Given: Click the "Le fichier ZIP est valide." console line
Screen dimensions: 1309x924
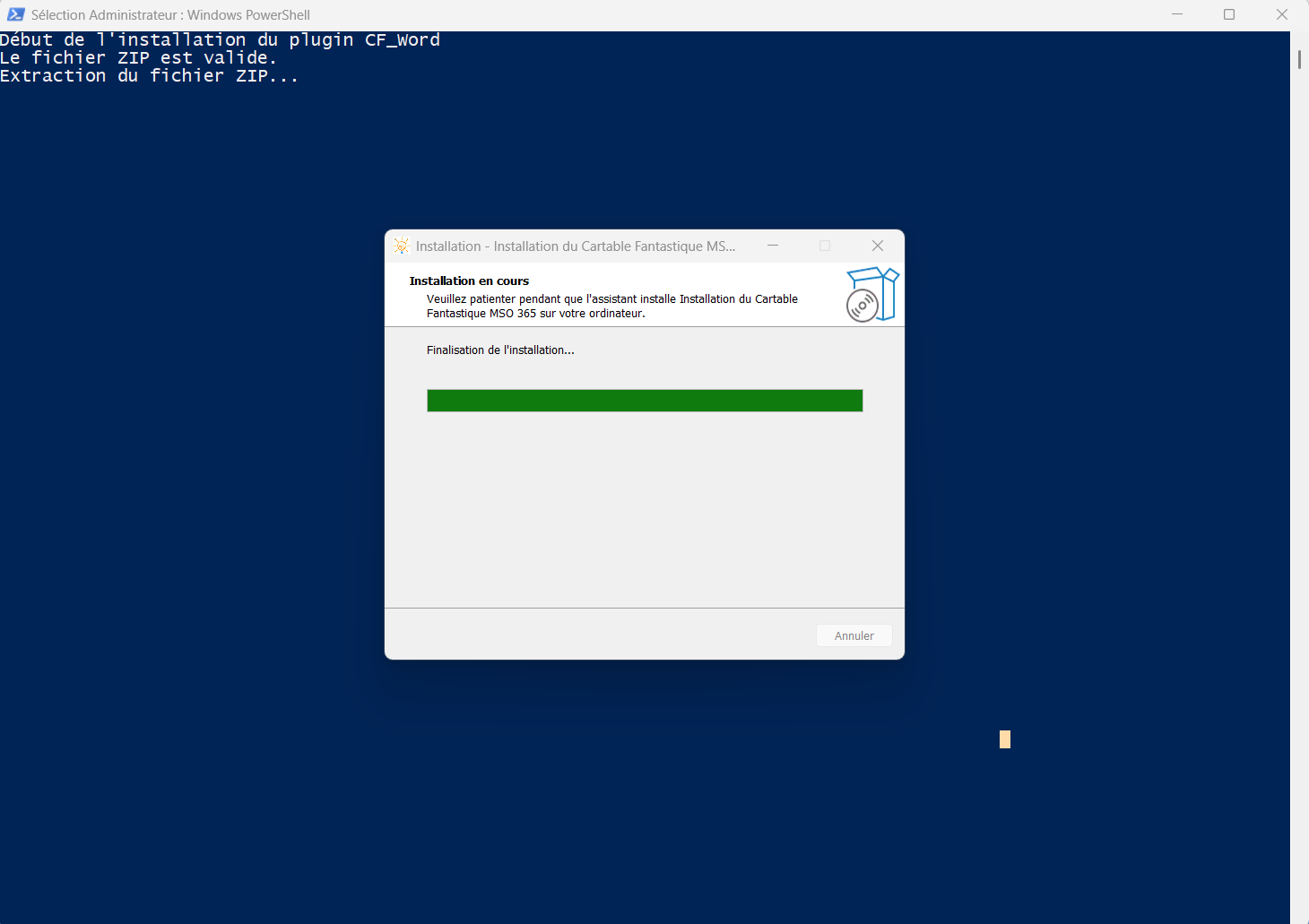Looking at the screenshot, I should tap(138, 58).
